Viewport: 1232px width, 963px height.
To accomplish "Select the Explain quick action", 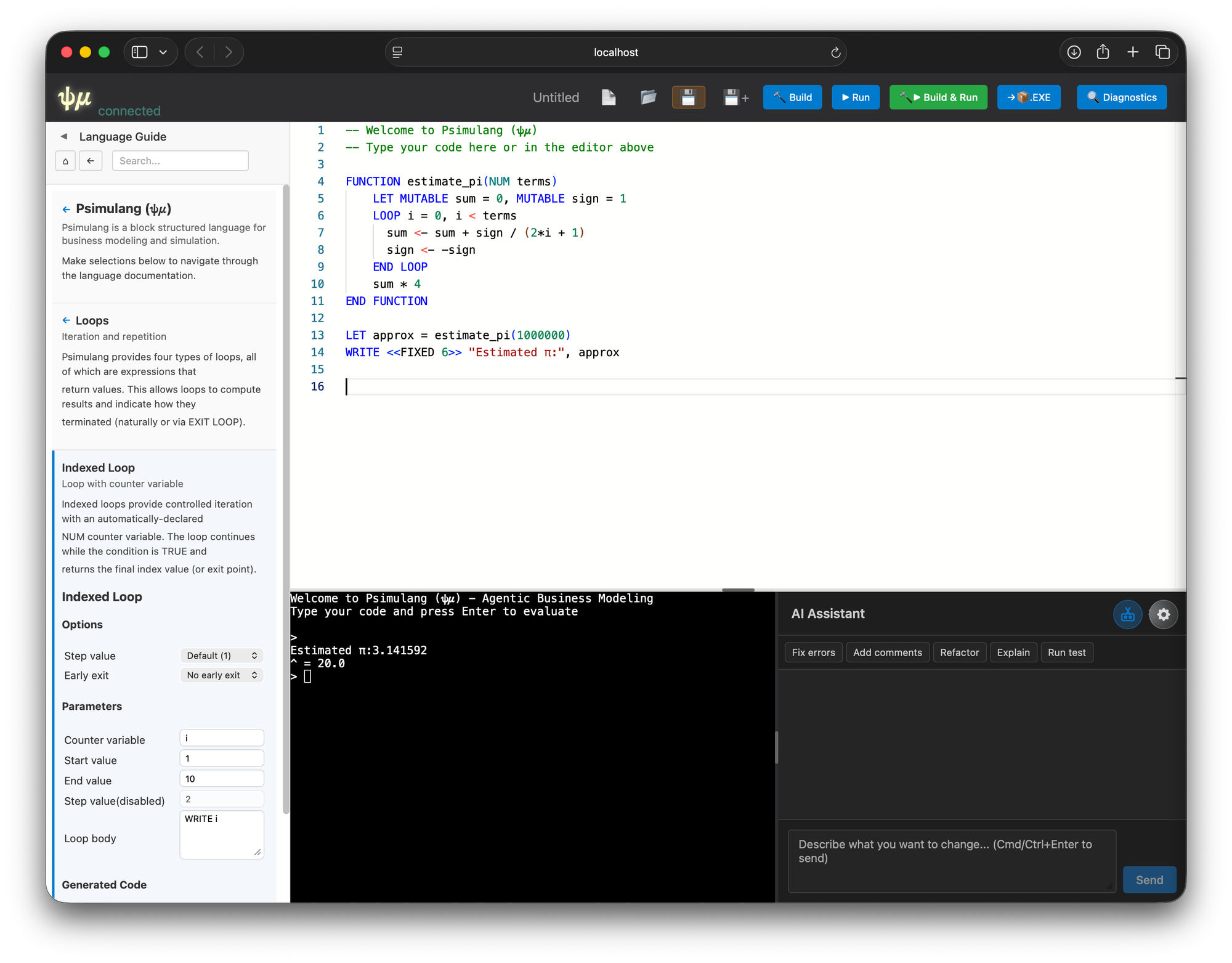I will click(1013, 652).
